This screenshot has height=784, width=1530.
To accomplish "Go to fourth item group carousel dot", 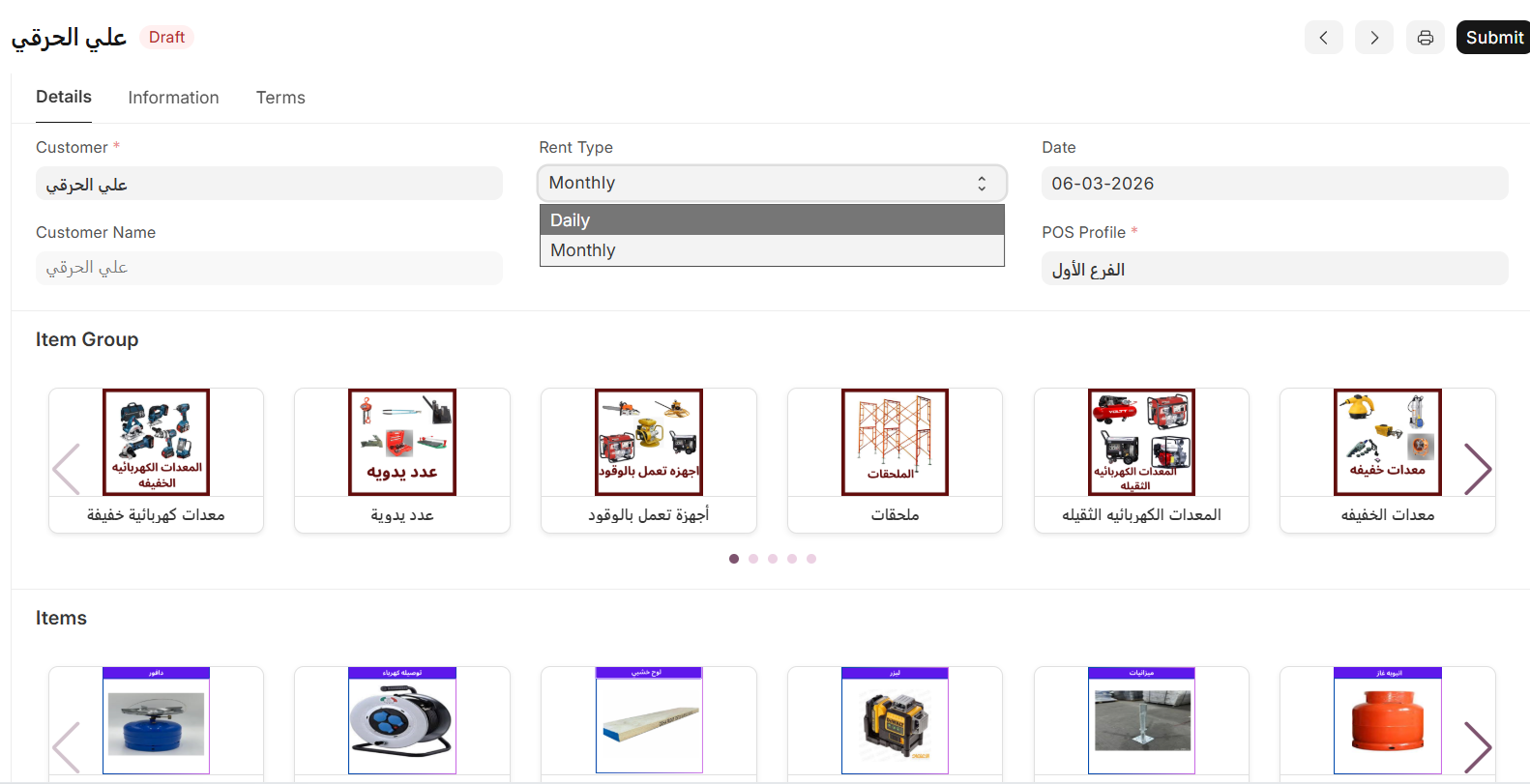I will (x=792, y=559).
